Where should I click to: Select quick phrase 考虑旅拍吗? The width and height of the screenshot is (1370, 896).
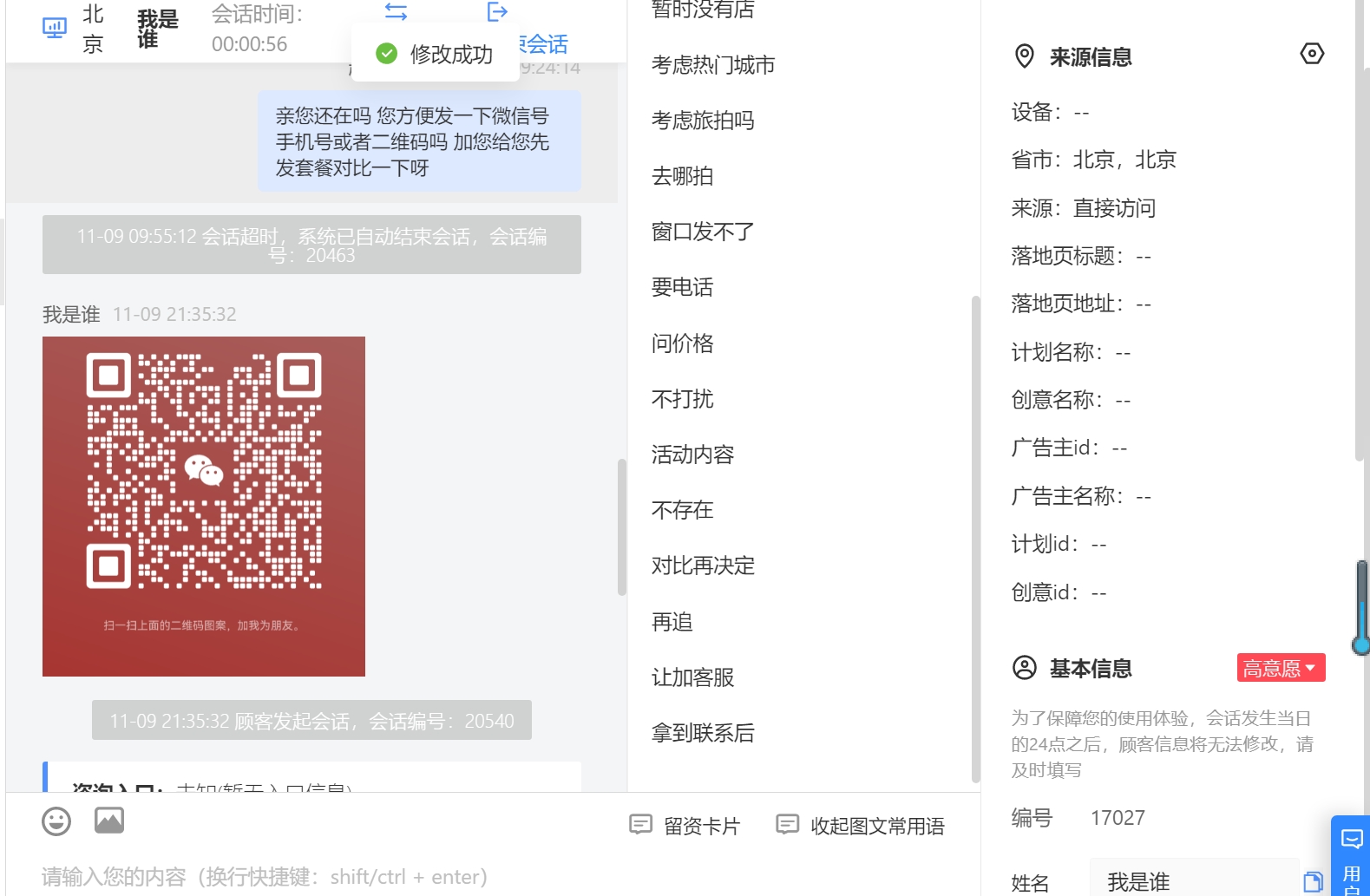[x=703, y=121]
